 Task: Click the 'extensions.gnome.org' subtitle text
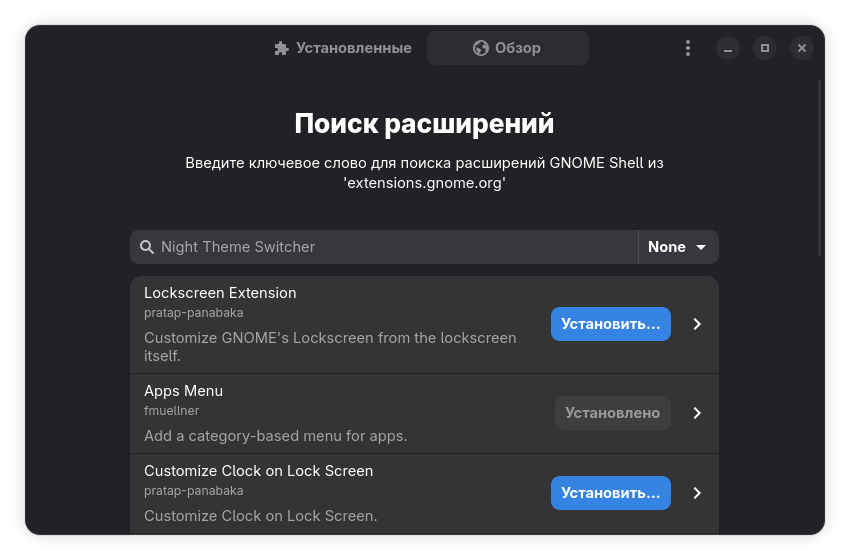click(x=424, y=183)
